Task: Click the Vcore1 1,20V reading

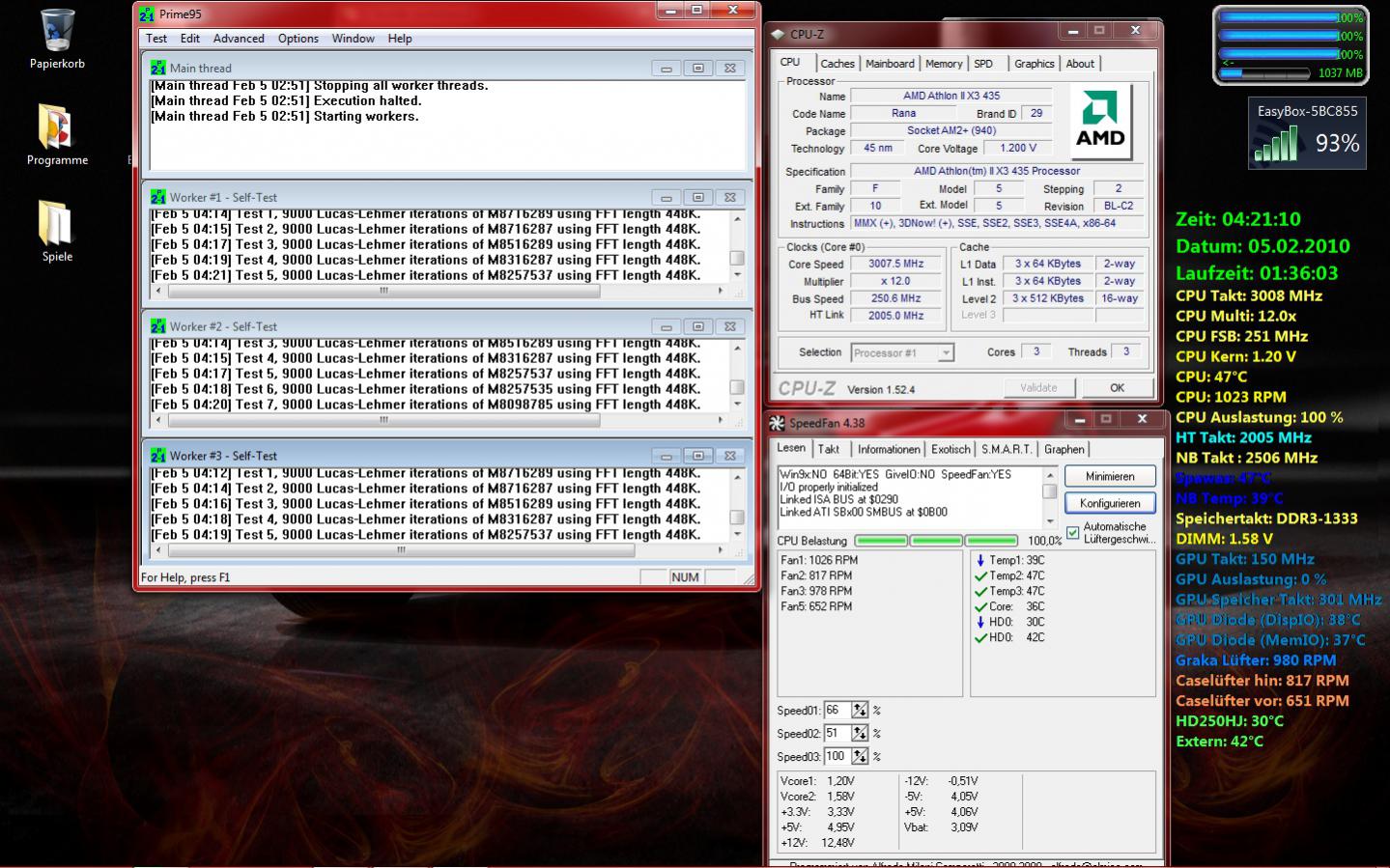Action: (817, 781)
